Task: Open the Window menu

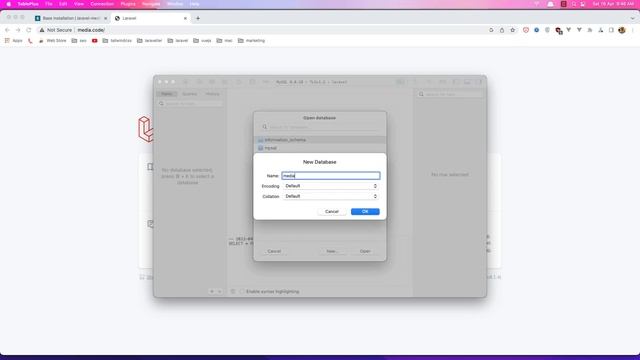Action: (175, 4)
